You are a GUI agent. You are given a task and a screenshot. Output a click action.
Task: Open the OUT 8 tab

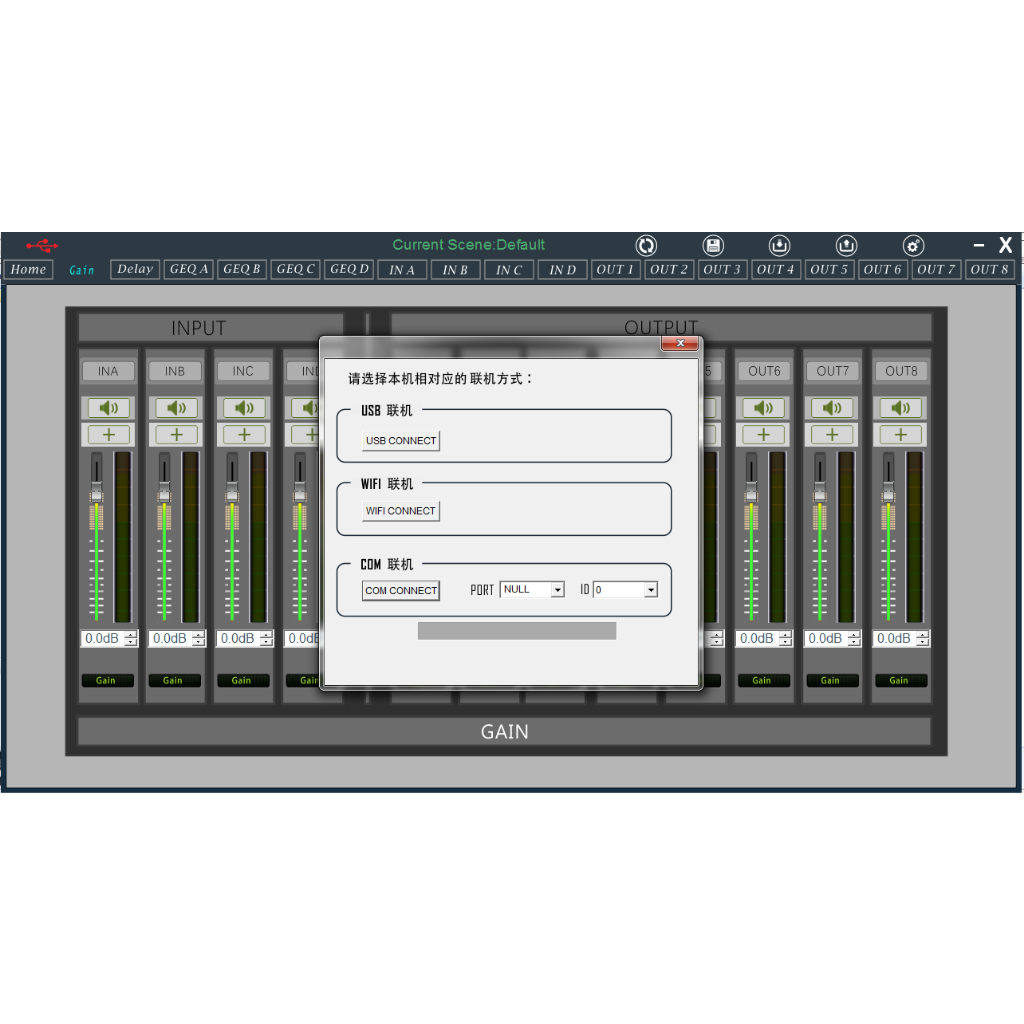click(990, 269)
